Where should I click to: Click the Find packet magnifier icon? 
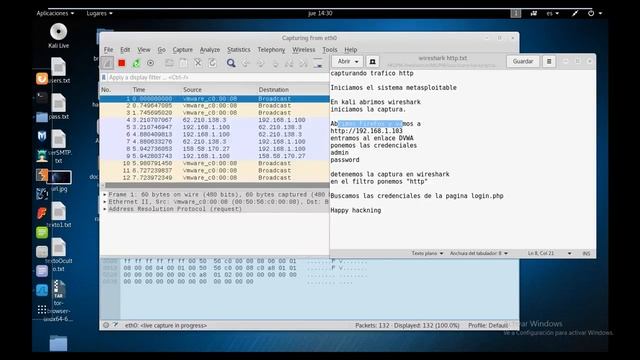[x=231, y=63]
